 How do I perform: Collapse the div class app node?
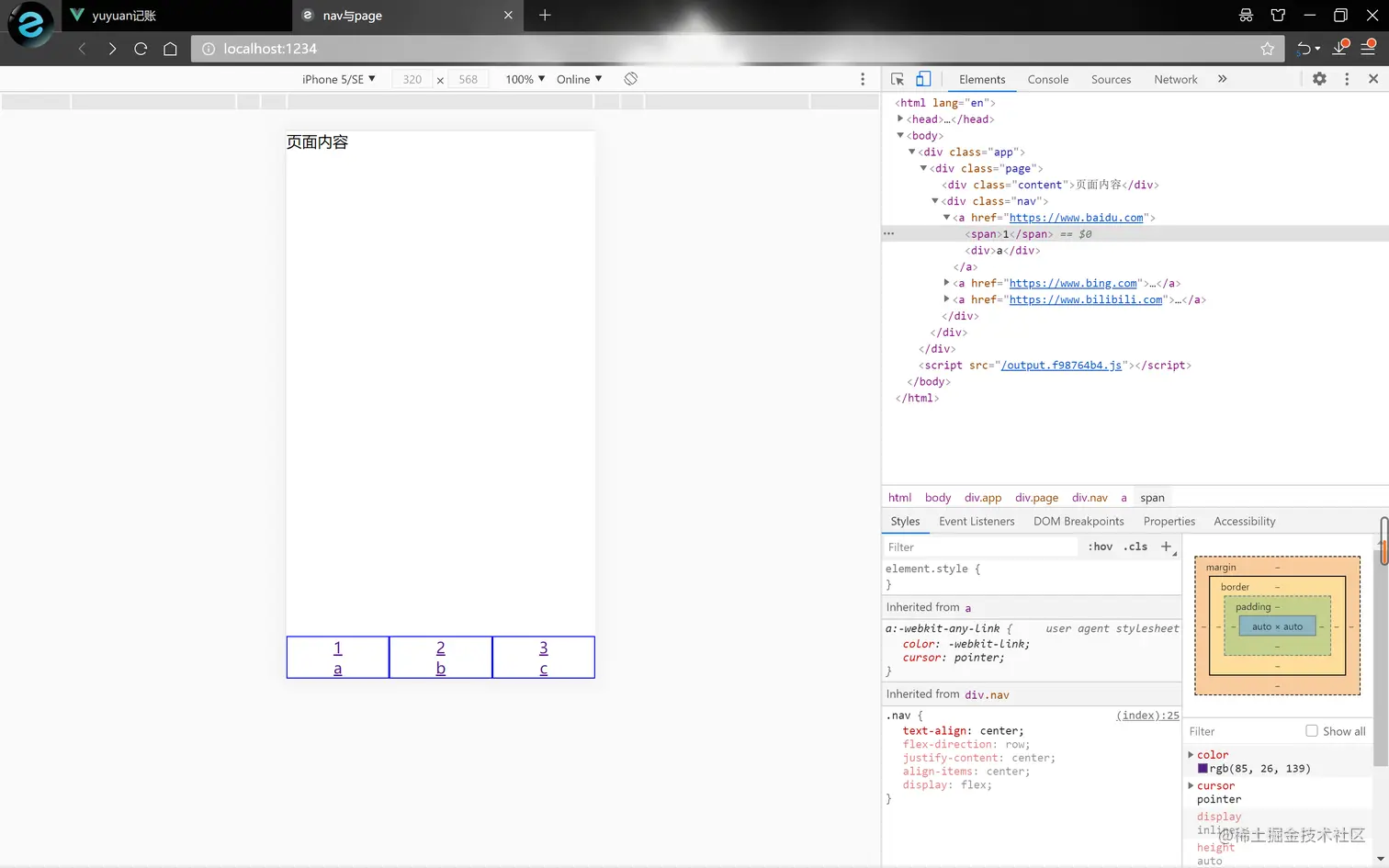tap(912, 152)
